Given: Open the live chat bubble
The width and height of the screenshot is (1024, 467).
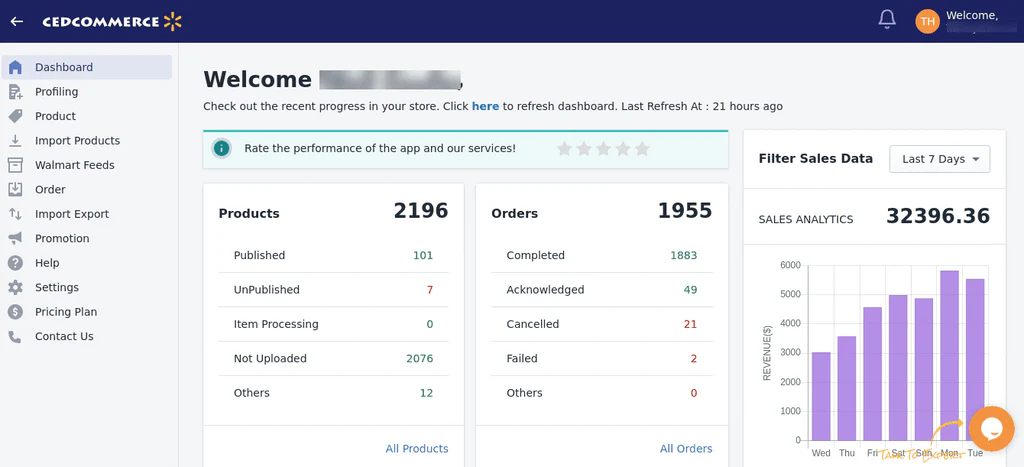Looking at the screenshot, I should pyautogui.click(x=990, y=428).
